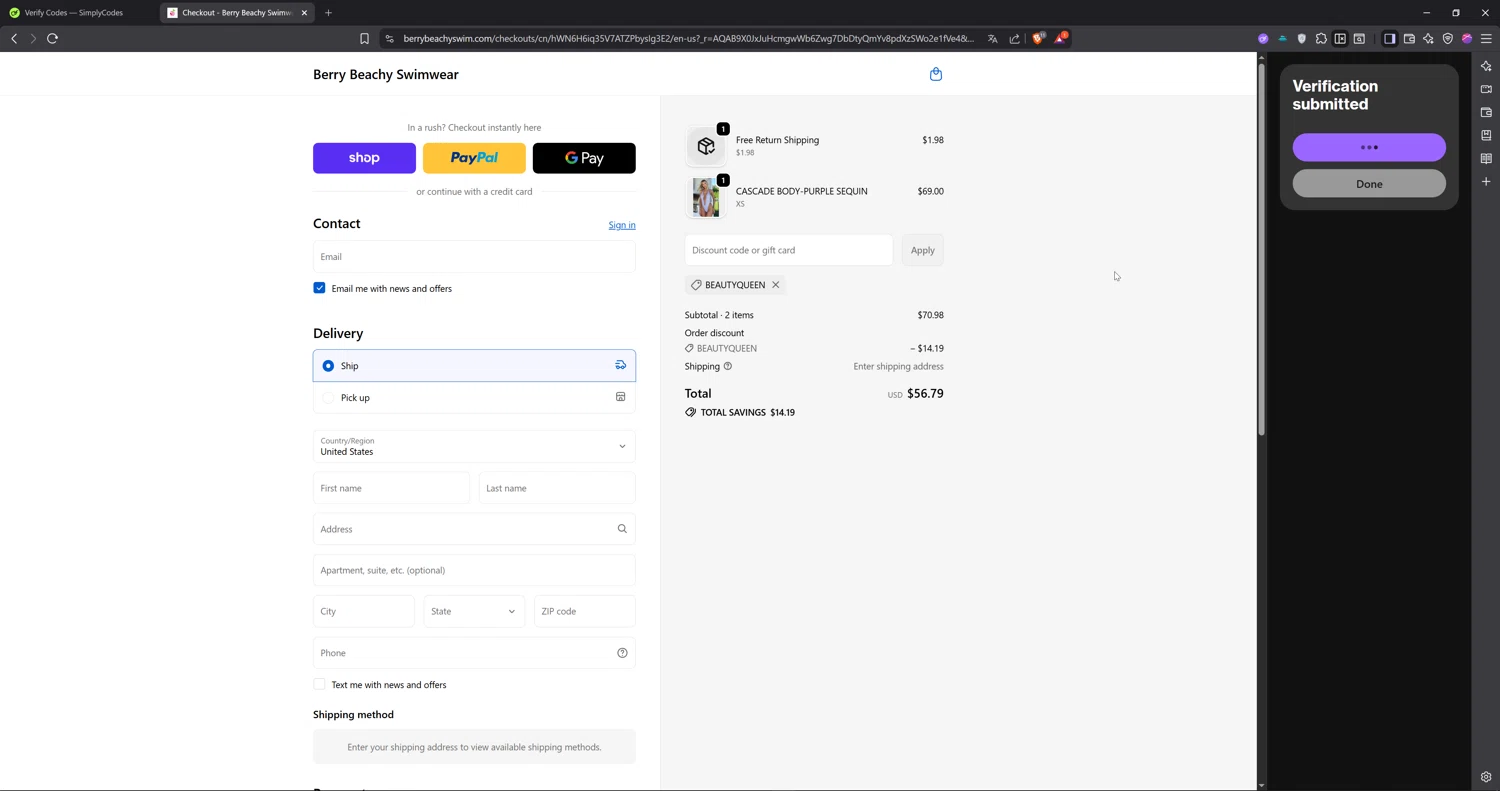Bookmark this page via address bar icon
This screenshot has height=791, width=1500.
coord(364,39)
